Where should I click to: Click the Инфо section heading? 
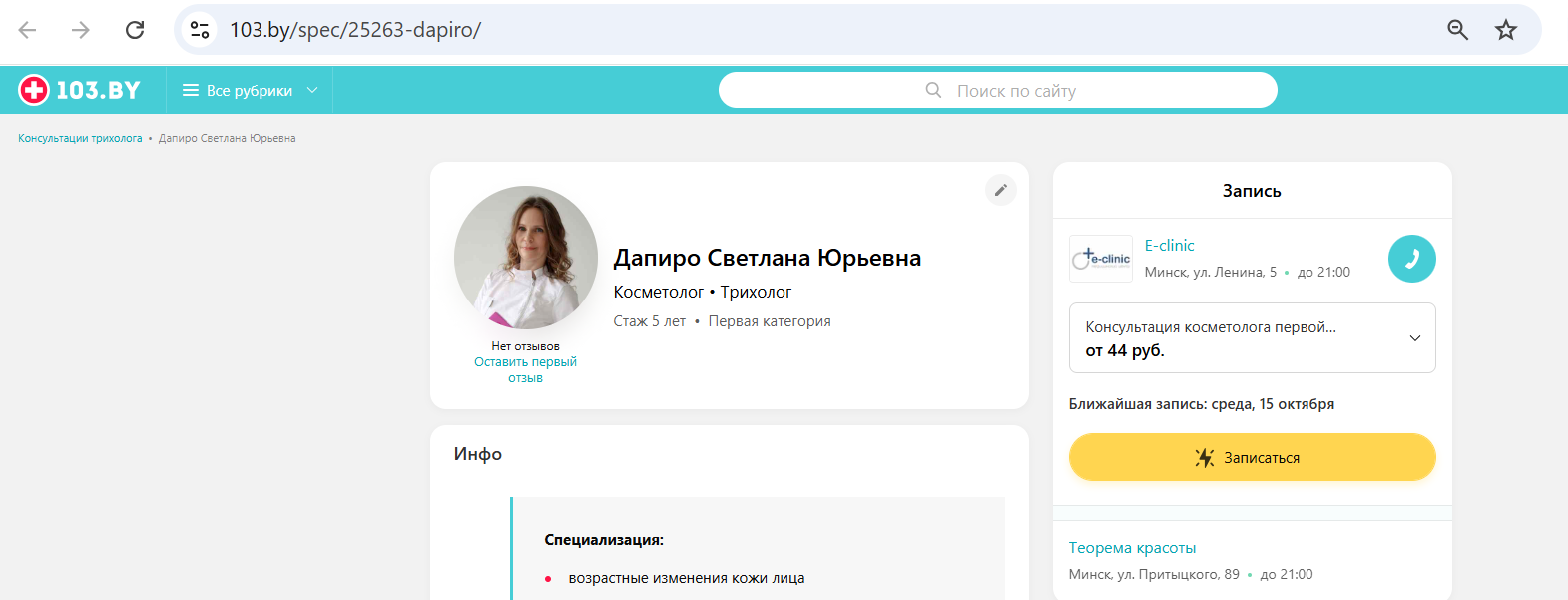coord(478,454)
